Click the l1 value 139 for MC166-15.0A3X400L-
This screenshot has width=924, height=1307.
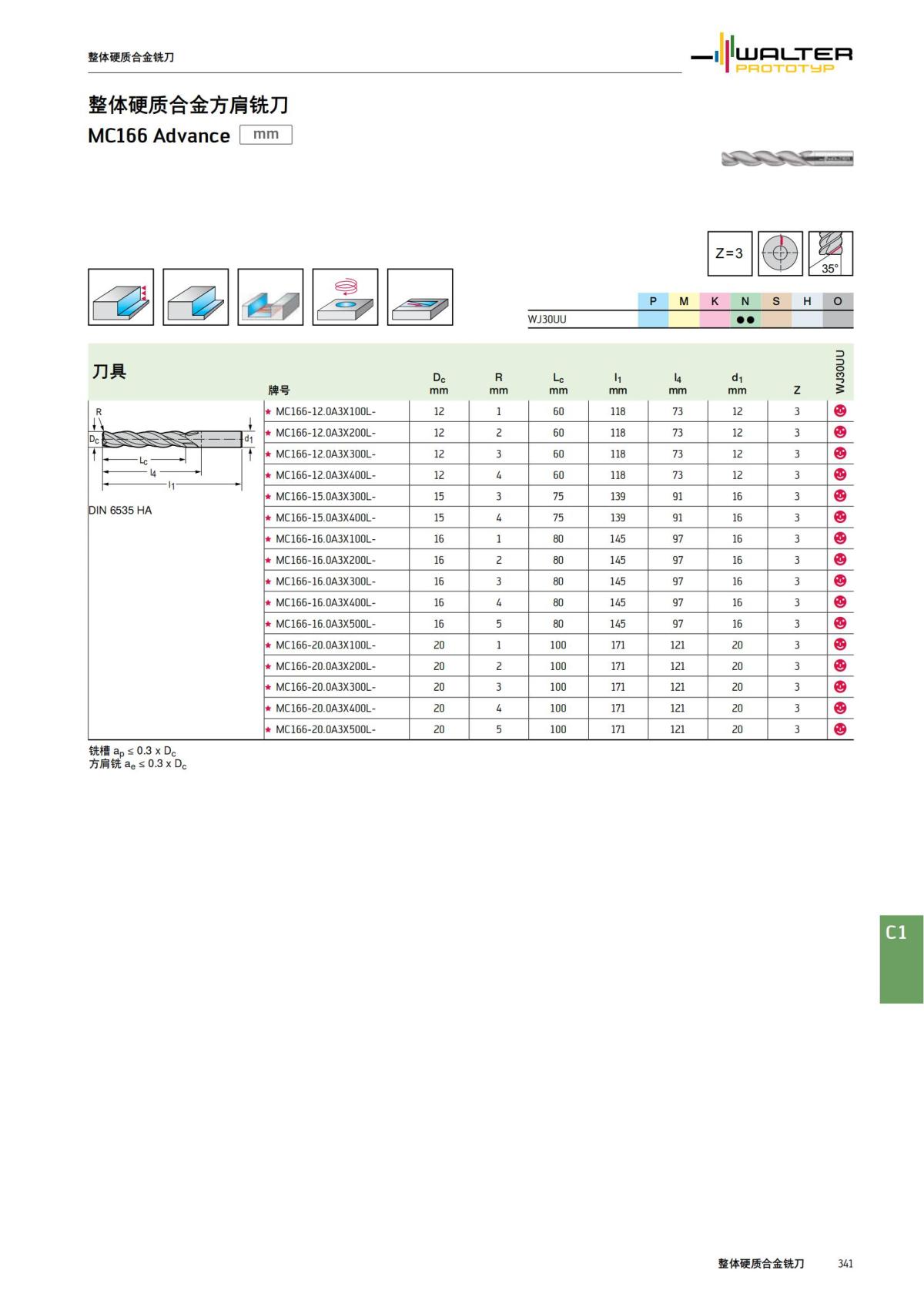(x=618, y=518)
